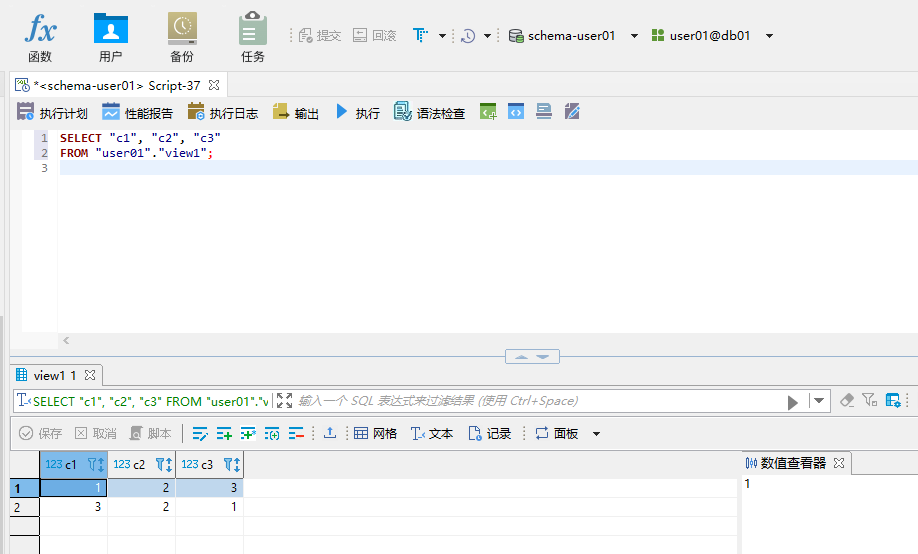Image resolution: width=918 pixels, height=554 pixels.
Task: Open the user01@db01 connection dropdown
Action: pos(769,36)
